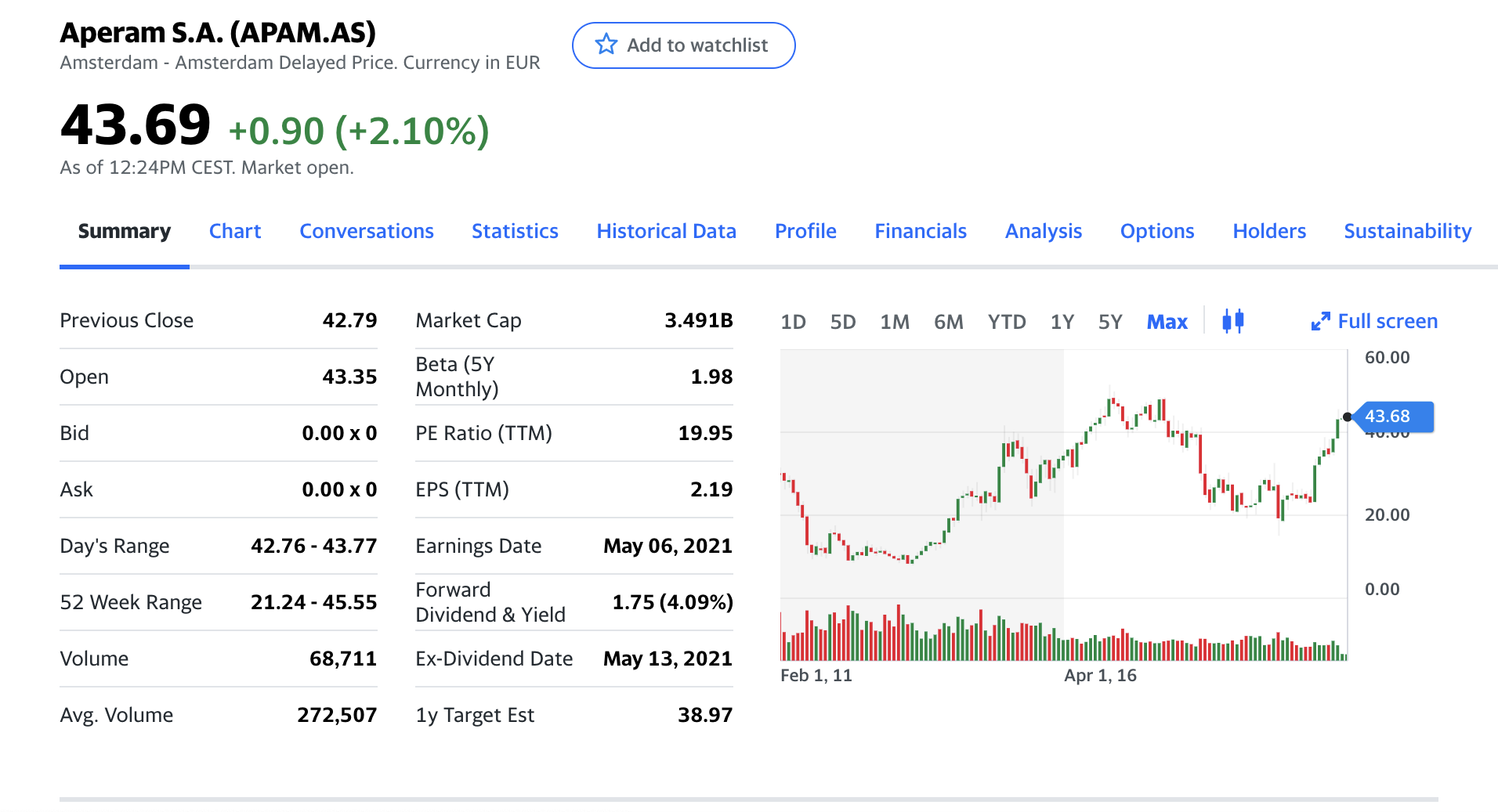This screenshot has width=1498, height=812.
Task: Click the 52 Week Range value
Action: (313, 602)
